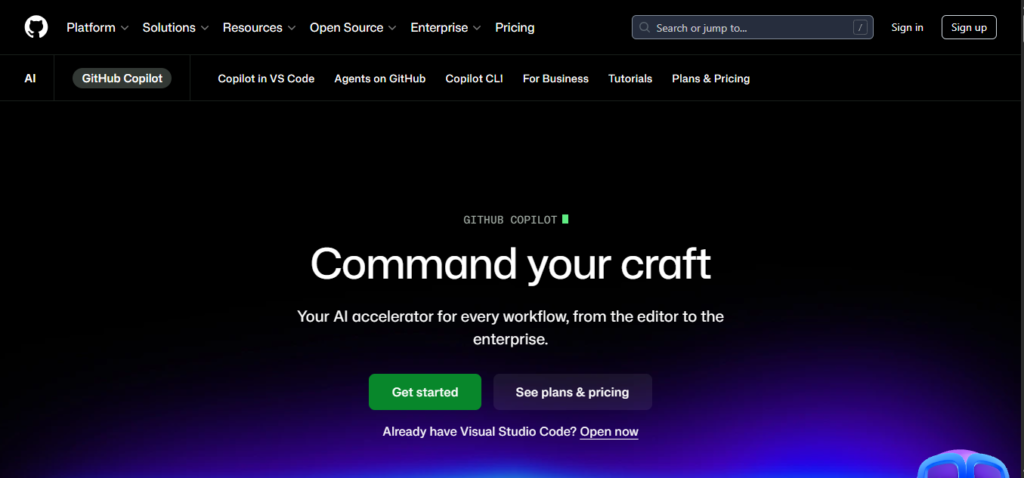Click See plans & pricing button

572,392
